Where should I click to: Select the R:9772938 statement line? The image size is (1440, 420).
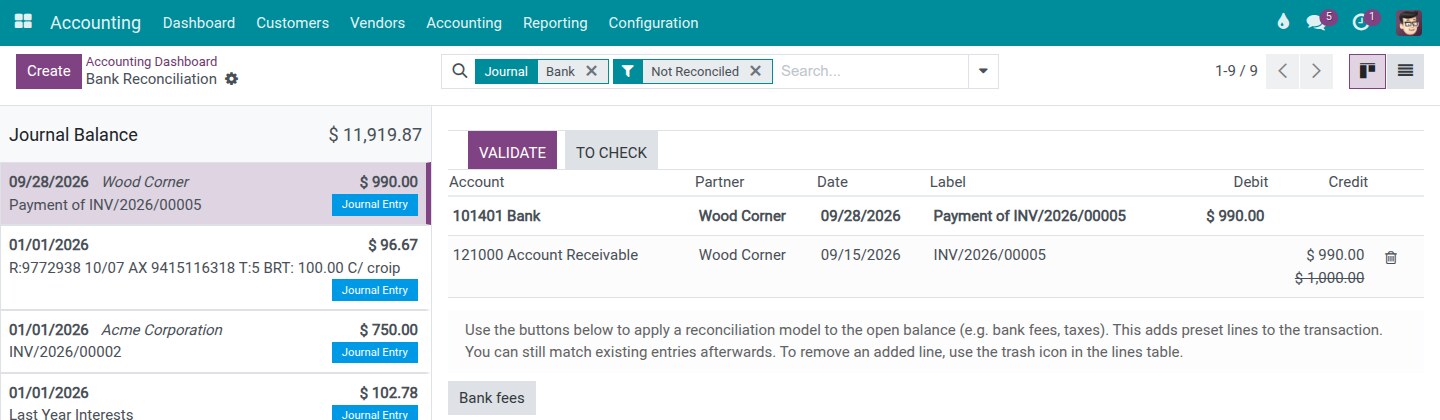(x=215, y=267)
